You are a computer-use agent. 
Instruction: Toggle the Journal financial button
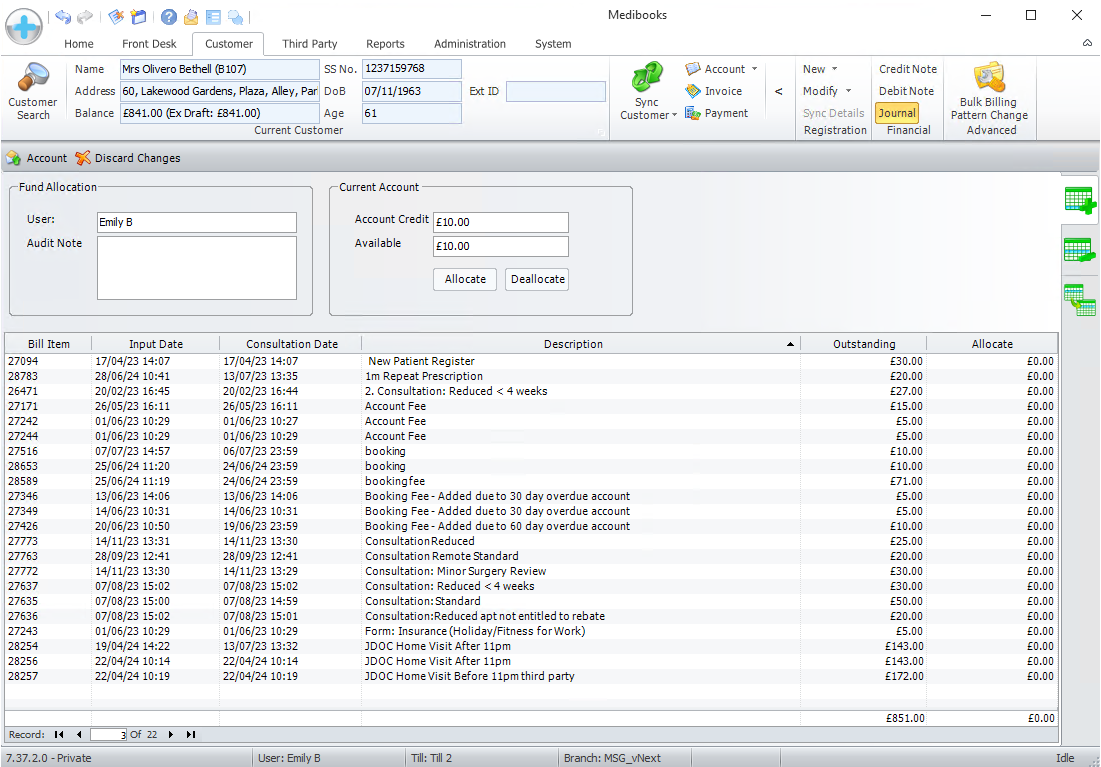tap(897, 113)
